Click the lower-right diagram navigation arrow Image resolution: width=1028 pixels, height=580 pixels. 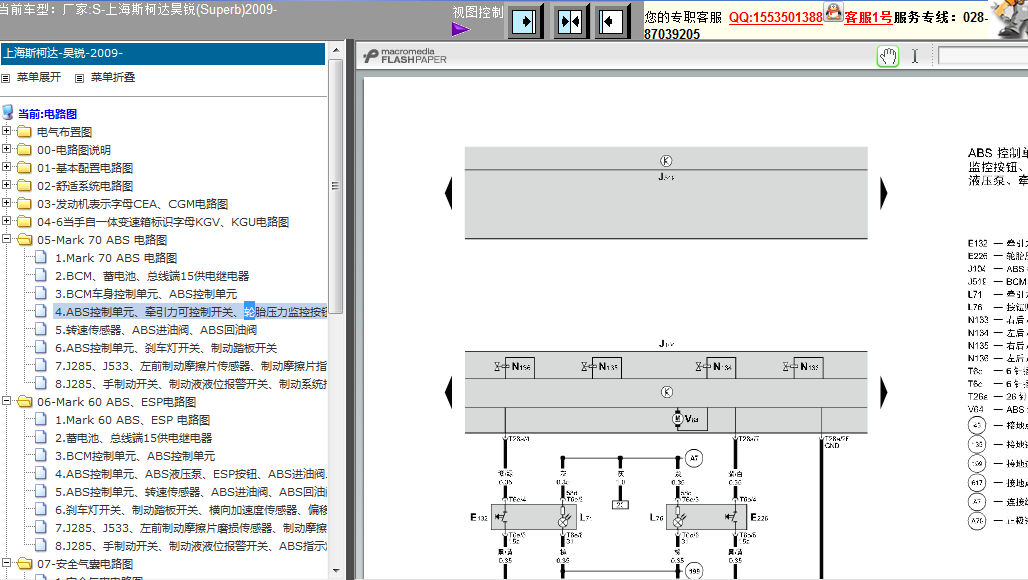pos(883,392)
